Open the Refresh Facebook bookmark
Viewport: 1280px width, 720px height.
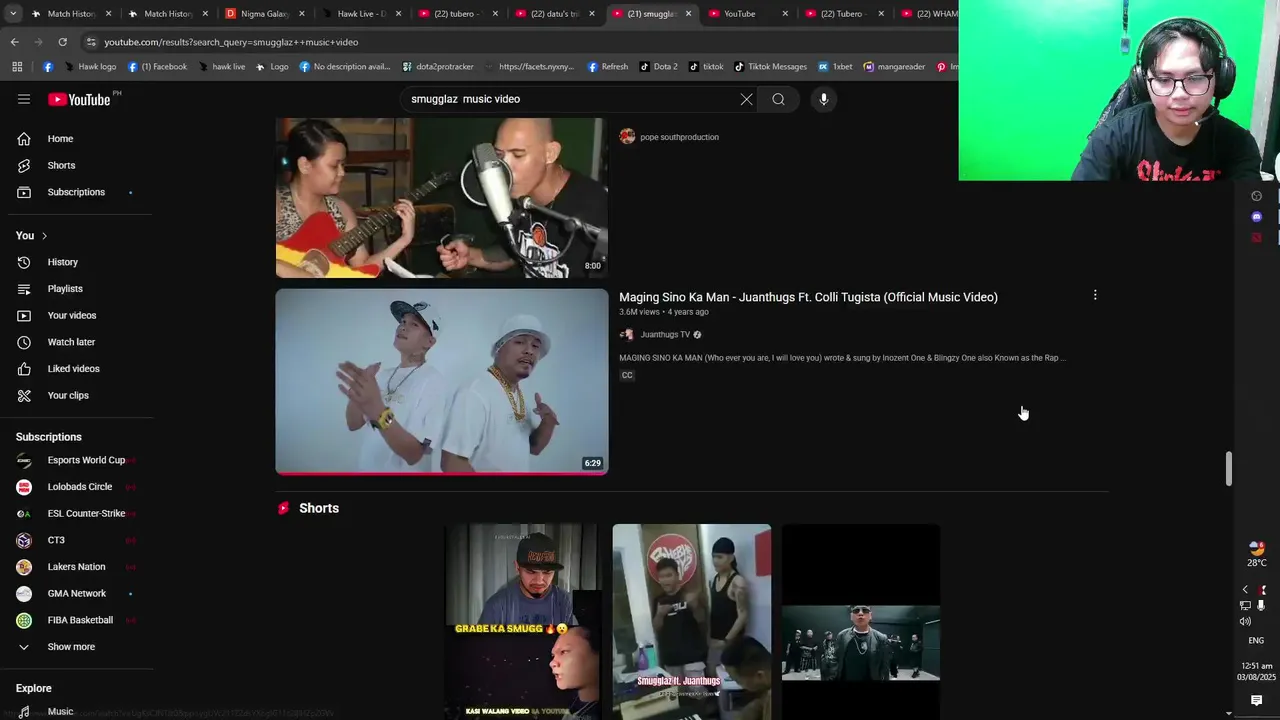608,67
